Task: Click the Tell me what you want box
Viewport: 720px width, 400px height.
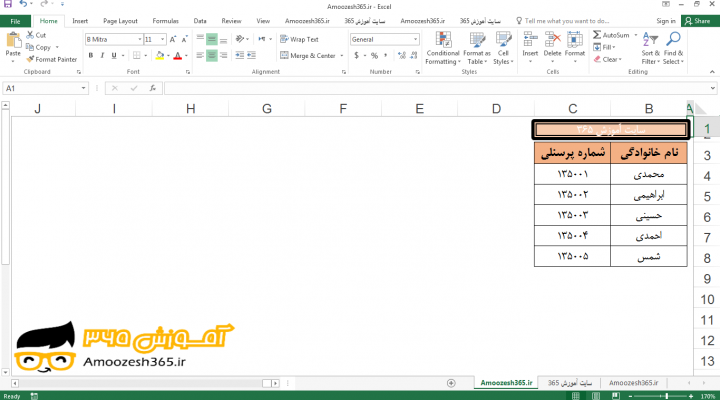Action: coord(562,21)
